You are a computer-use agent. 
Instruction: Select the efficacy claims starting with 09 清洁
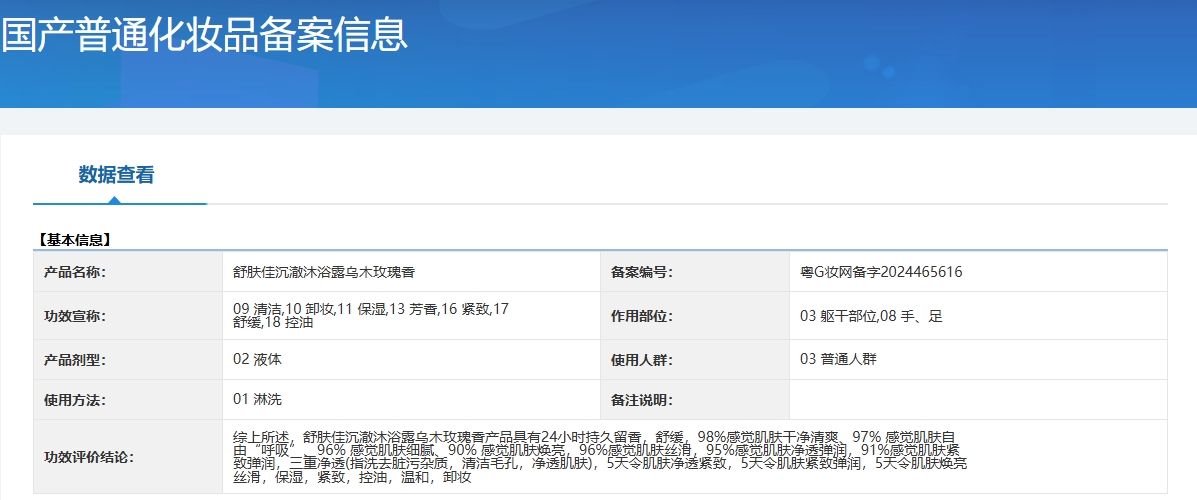point(370,316)
